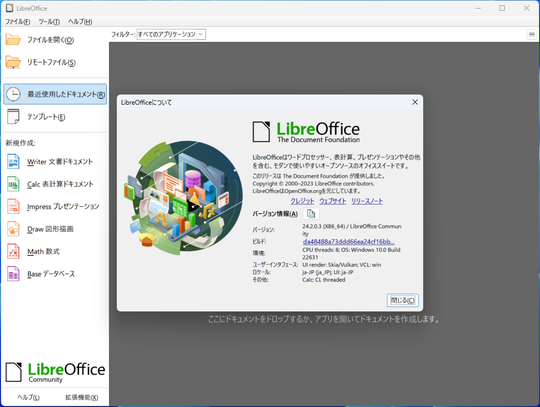Open the リリースノート link
The image size is (540, 407).
[367, 201]
